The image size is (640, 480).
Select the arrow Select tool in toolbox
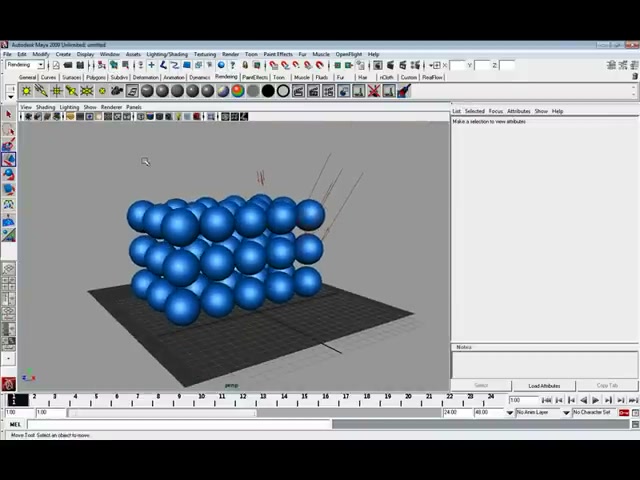coord(9,115)
